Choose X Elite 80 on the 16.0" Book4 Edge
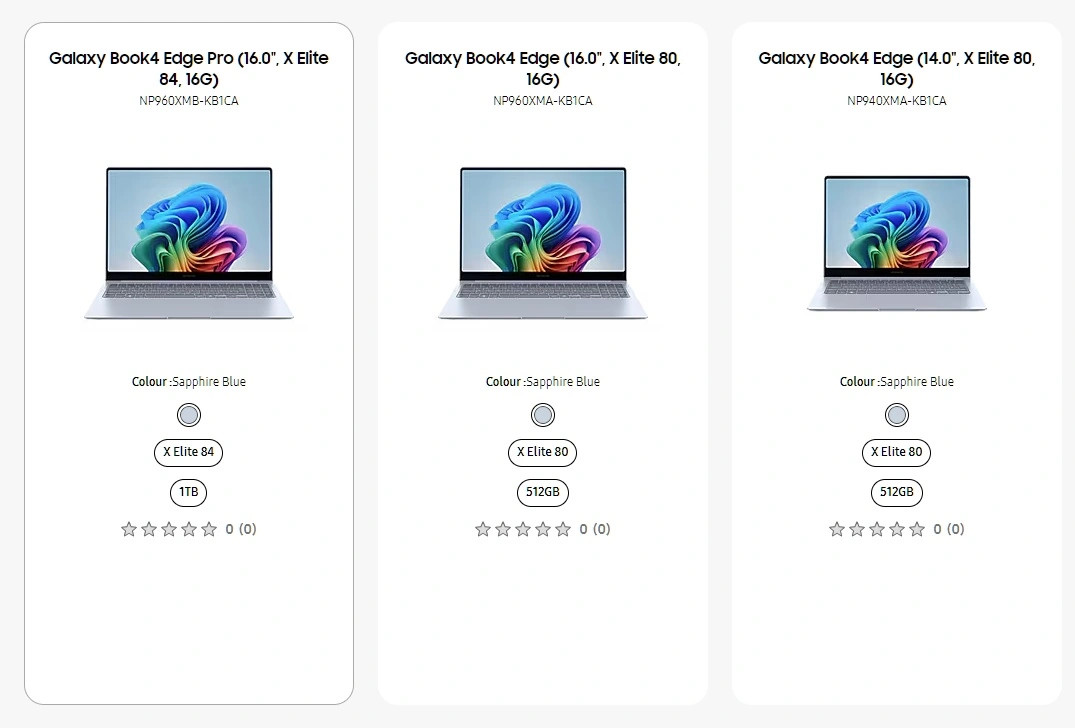The width and height of the screenshot is (1075, 728). click(542, 452)
